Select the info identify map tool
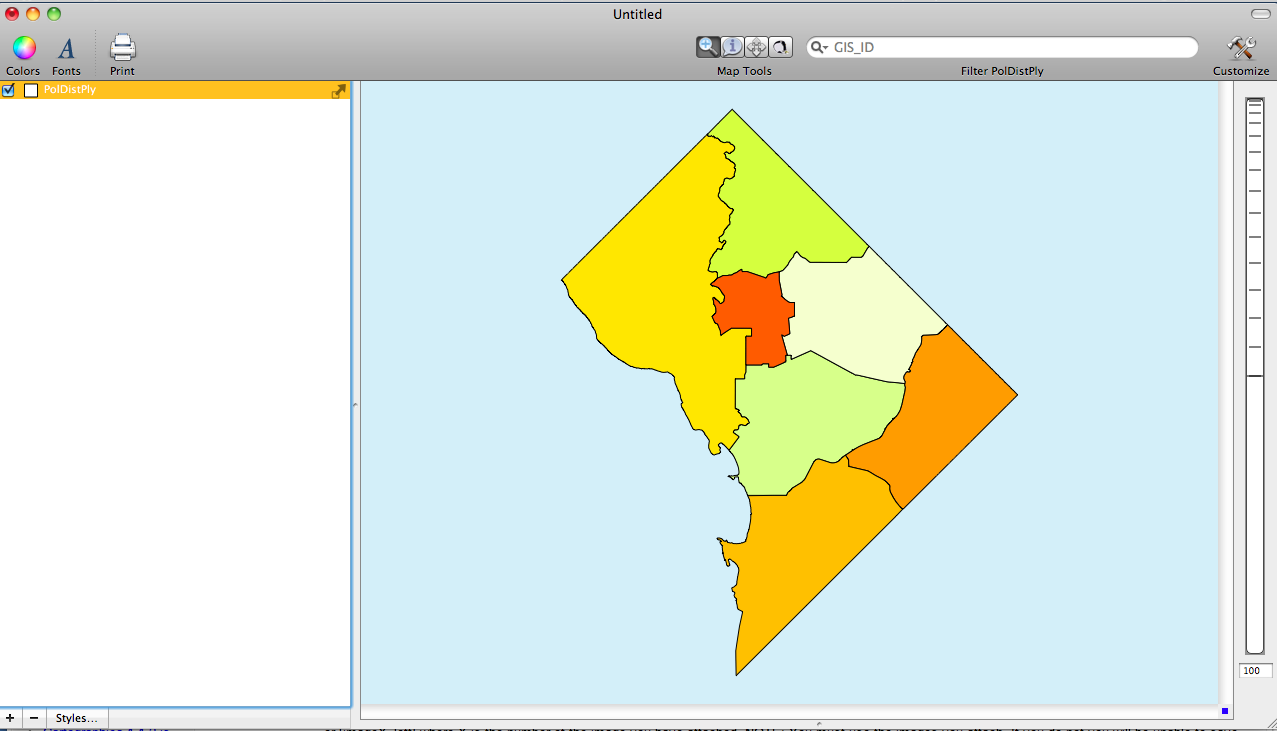 click(x=732, y=47)
